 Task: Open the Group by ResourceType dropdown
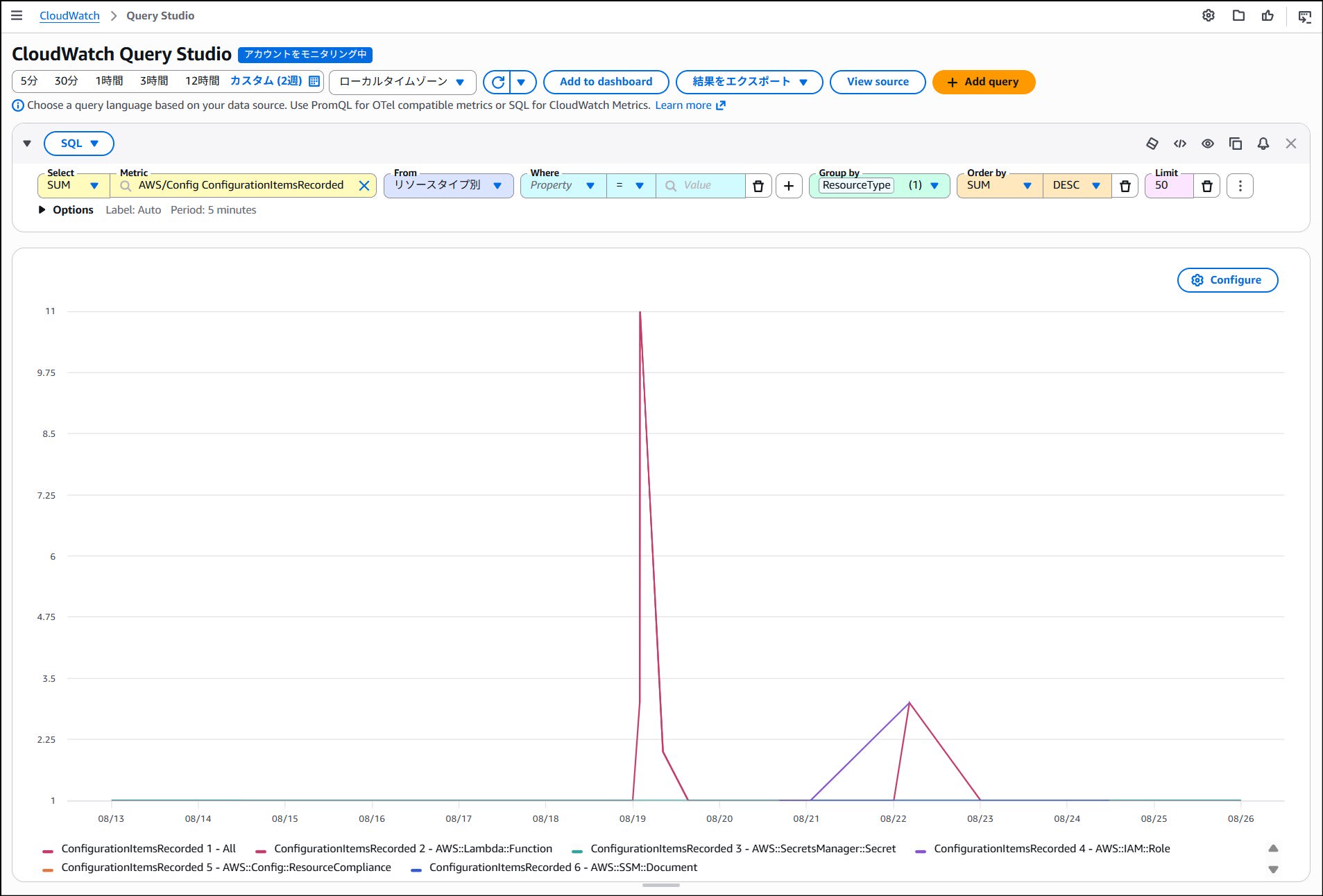[x=879, y=186]
